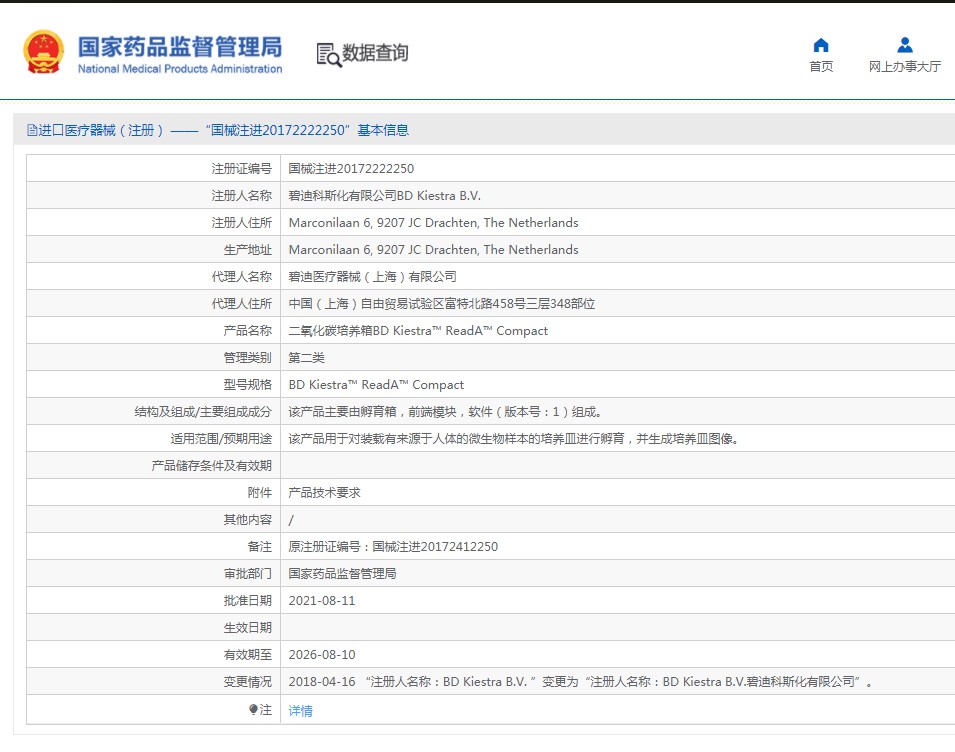This screenshot has width=955, height=752.
Task: Click 碧迪科斯化有限公司BD Kiestra B.V. value
Action: coord(384,195)
